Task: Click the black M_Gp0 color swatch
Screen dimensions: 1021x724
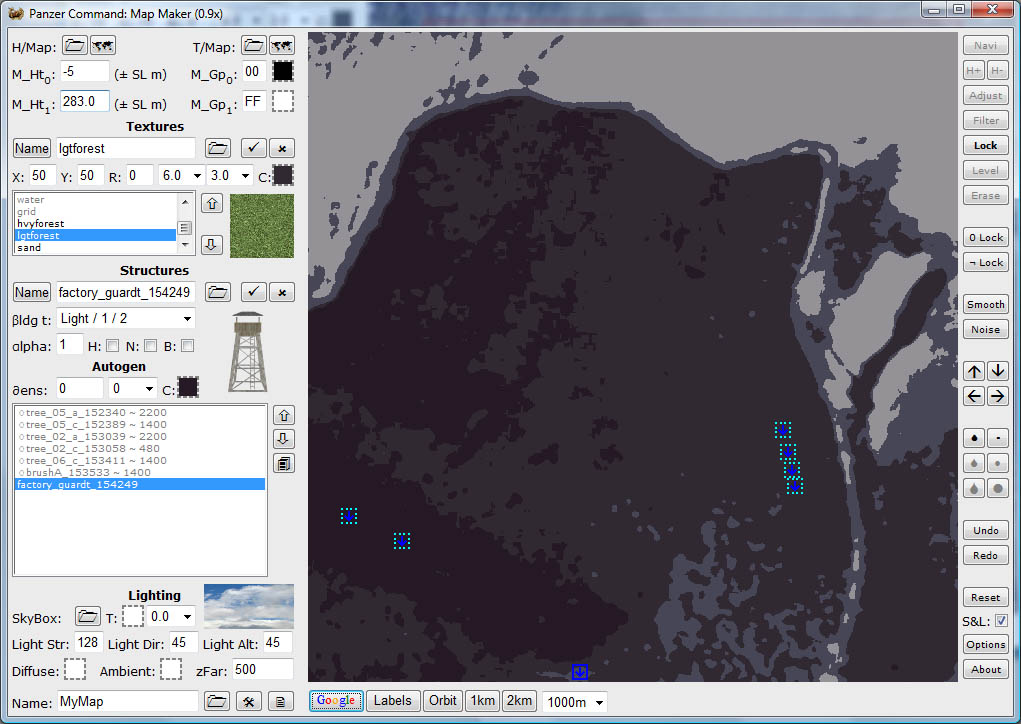Action: 283,72
